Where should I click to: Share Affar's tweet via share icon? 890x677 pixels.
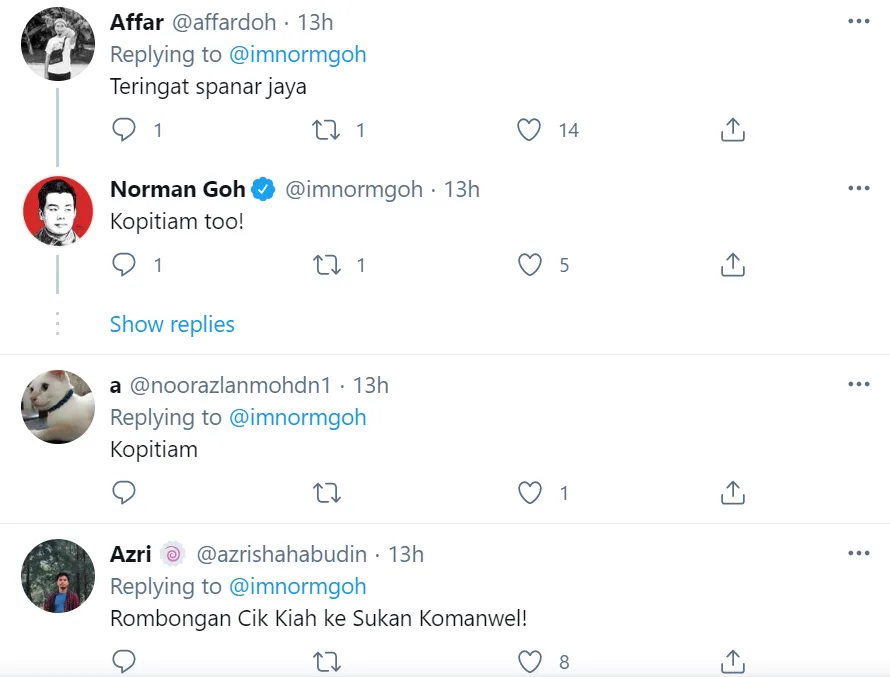coord(732,130)
